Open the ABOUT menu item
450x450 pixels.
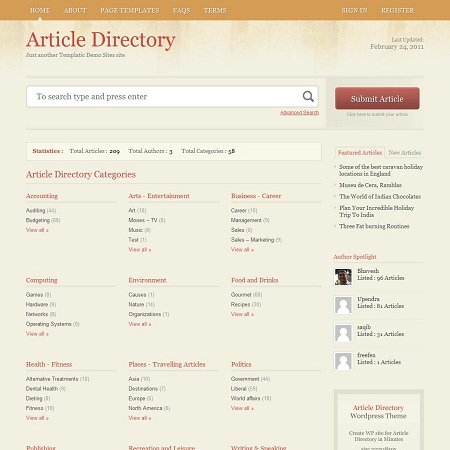pyautogui.click(x=75, y=10)
